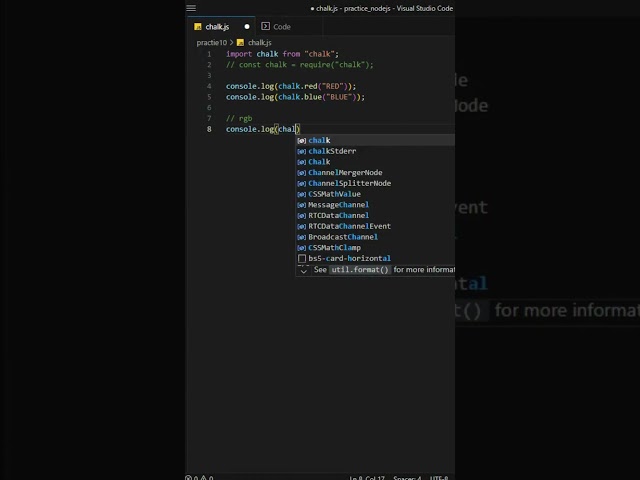This screenshot has width=640, height=480.
Task: Select the RTCDataChannelEvent suggestion
Action: tap(375, 226)
